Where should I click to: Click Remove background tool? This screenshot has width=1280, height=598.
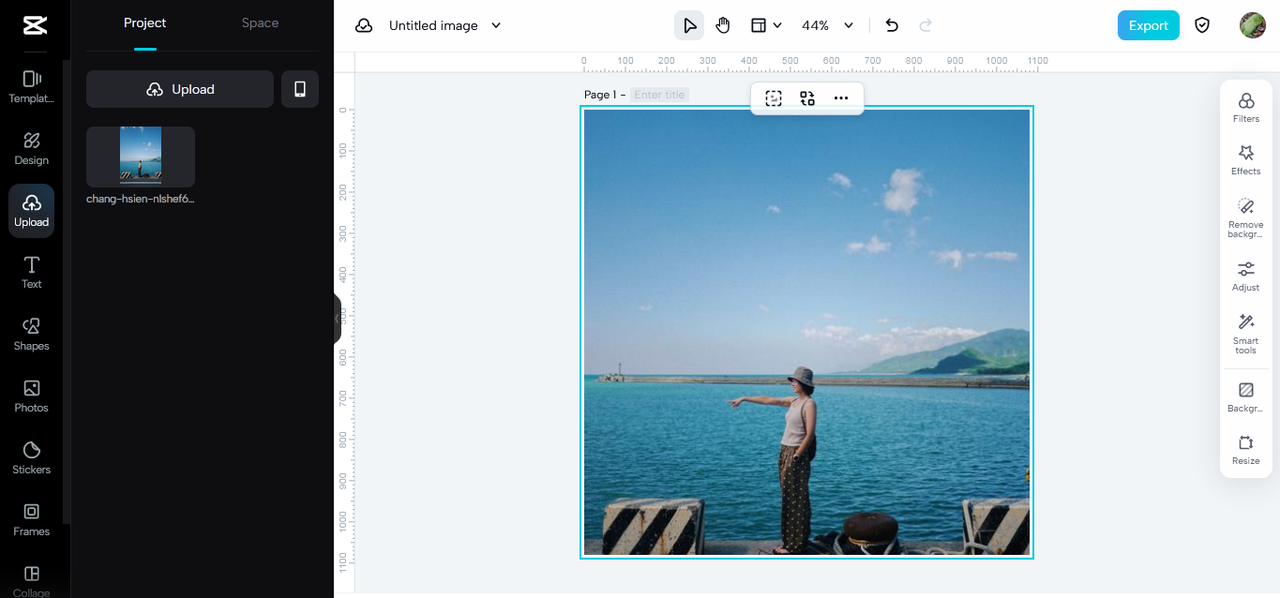[1246, 216]
